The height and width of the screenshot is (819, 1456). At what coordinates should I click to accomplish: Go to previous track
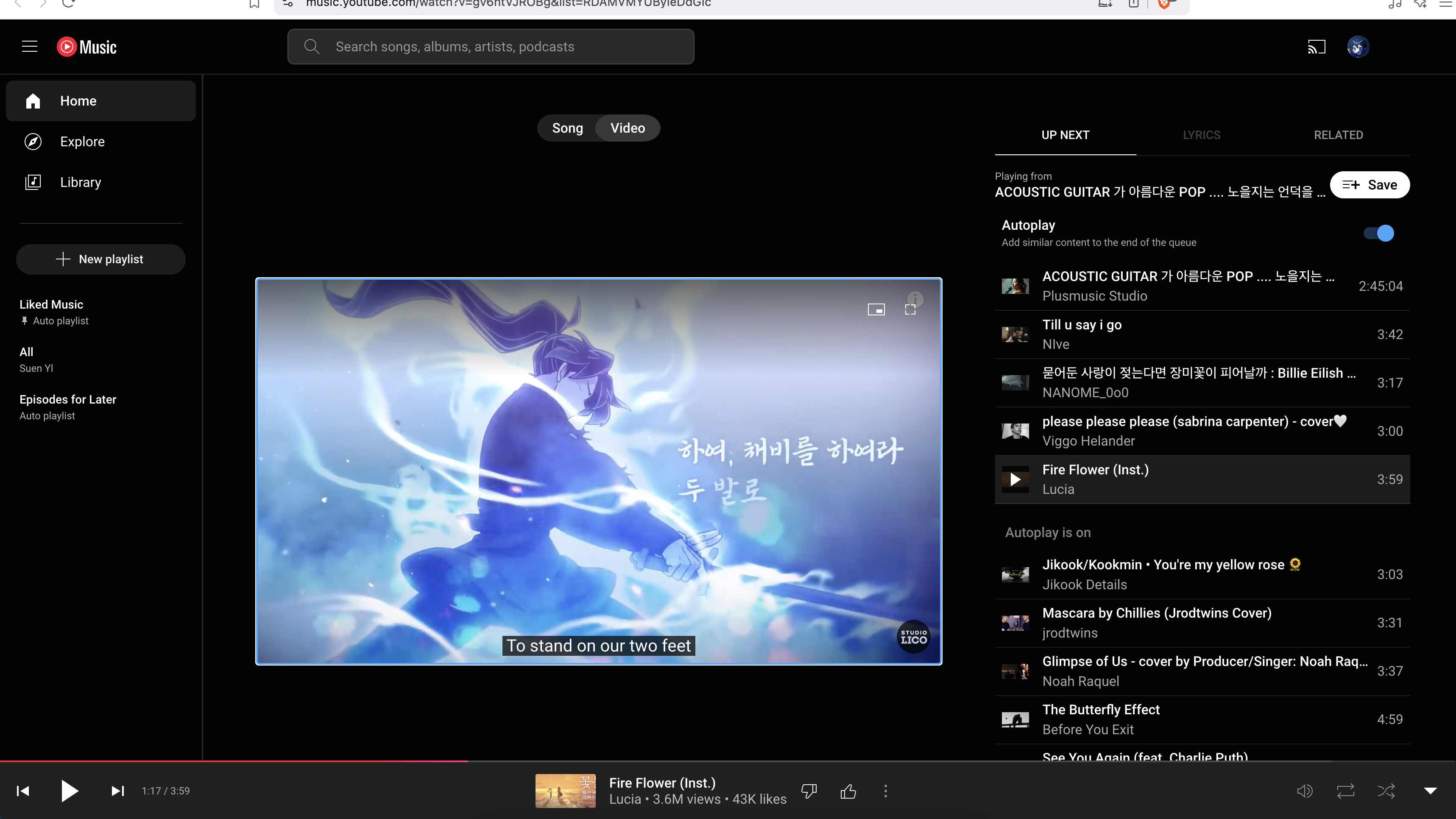(23, 791)
